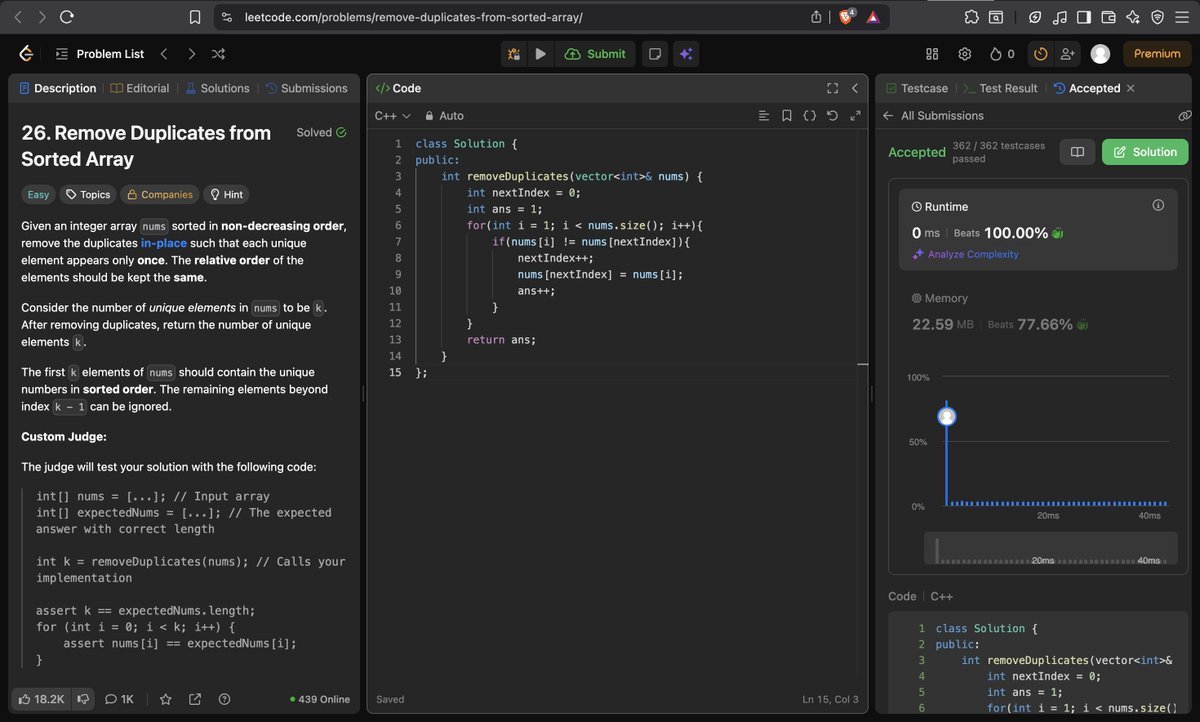
Task: Switch to the Description tab
Action: click(x=57, y=88)
